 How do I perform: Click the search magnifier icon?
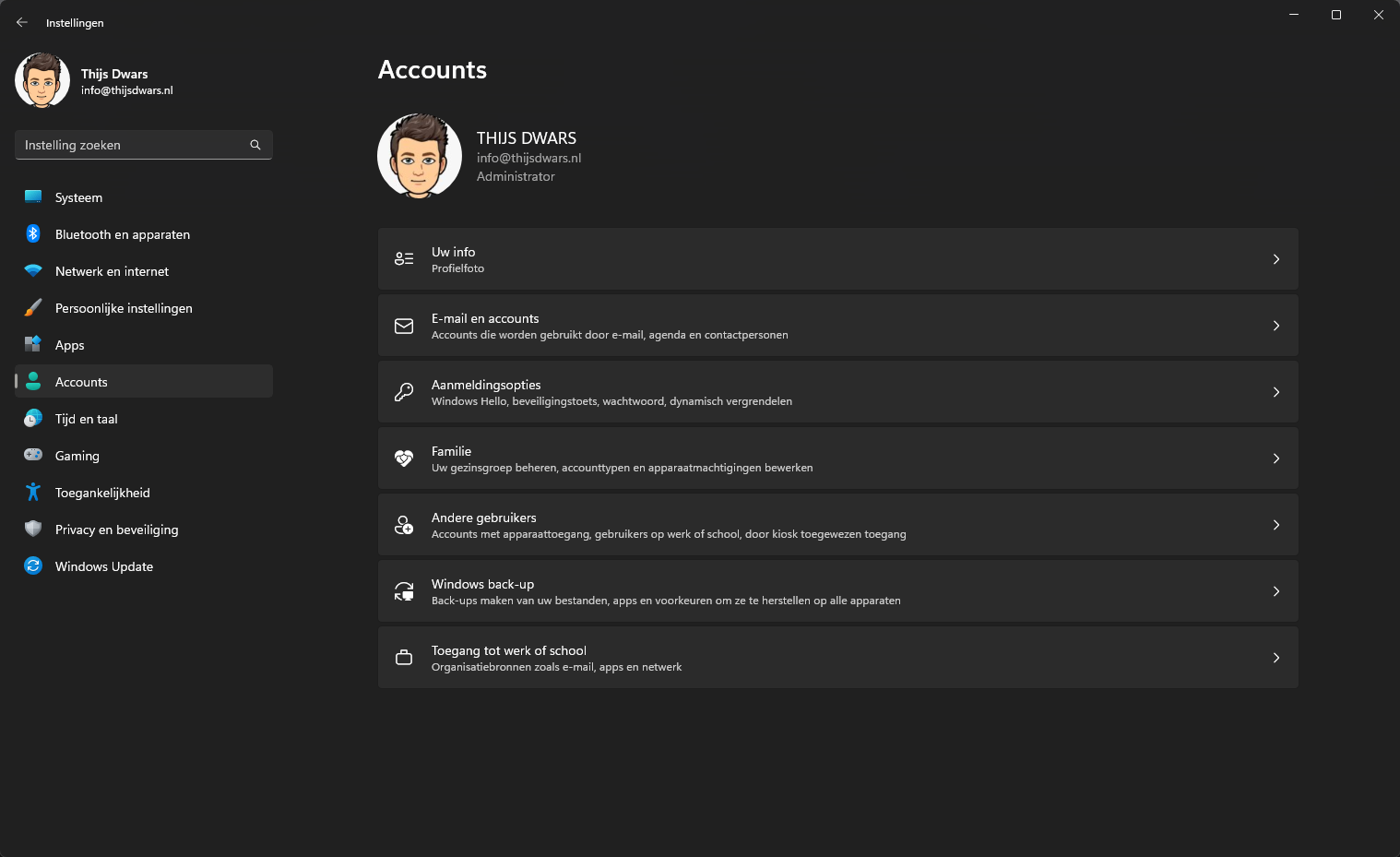255,145
